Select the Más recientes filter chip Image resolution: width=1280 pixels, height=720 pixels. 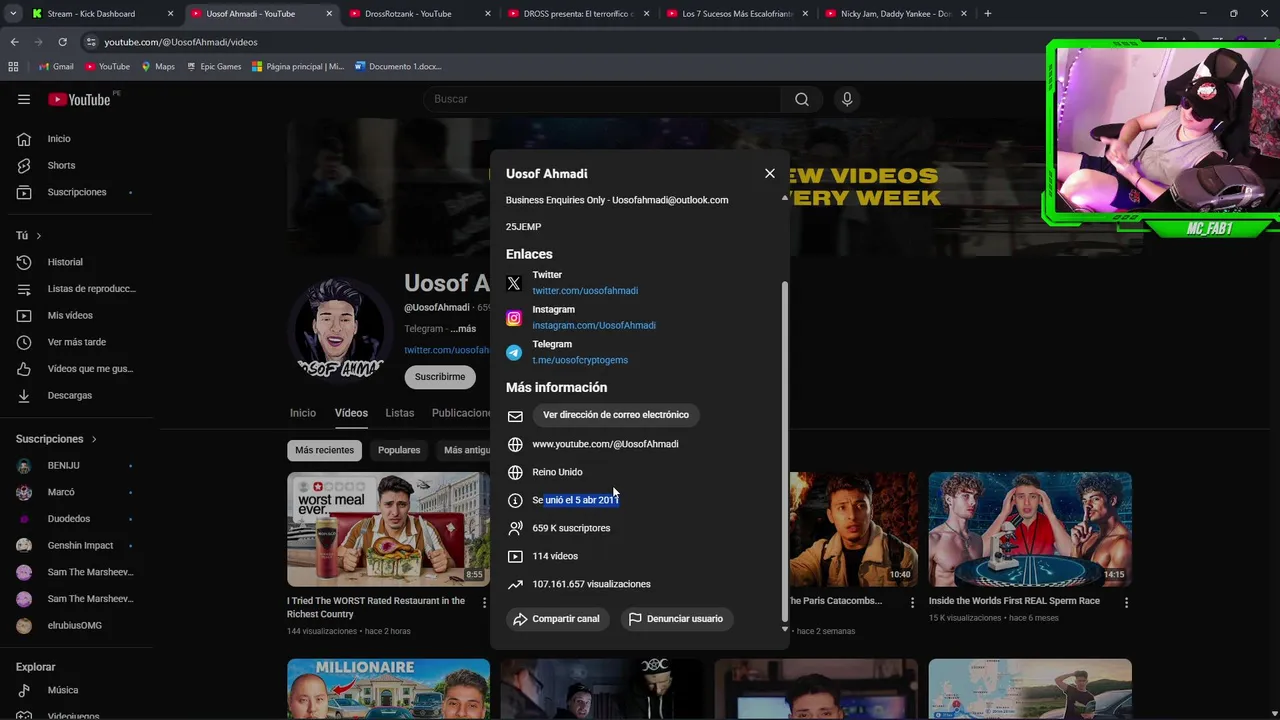click(x=324, y=450)
